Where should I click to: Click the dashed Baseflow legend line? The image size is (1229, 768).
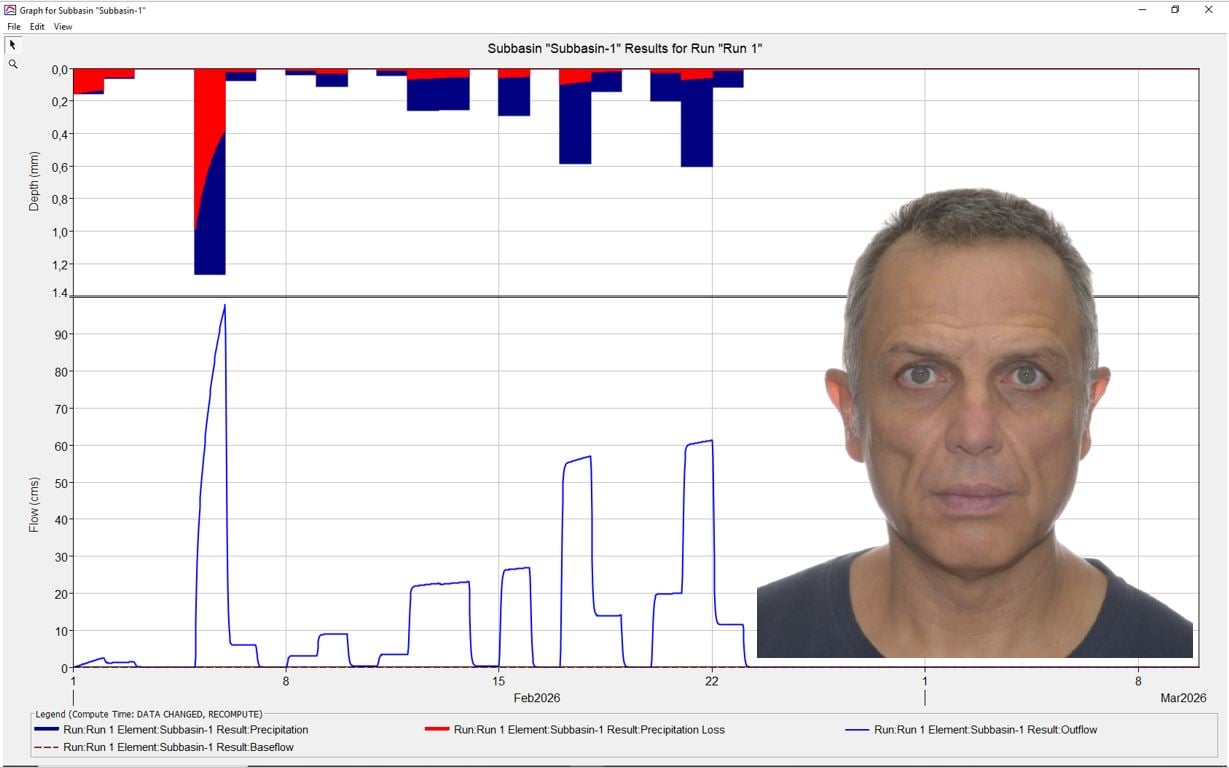[x=46, y=747]
